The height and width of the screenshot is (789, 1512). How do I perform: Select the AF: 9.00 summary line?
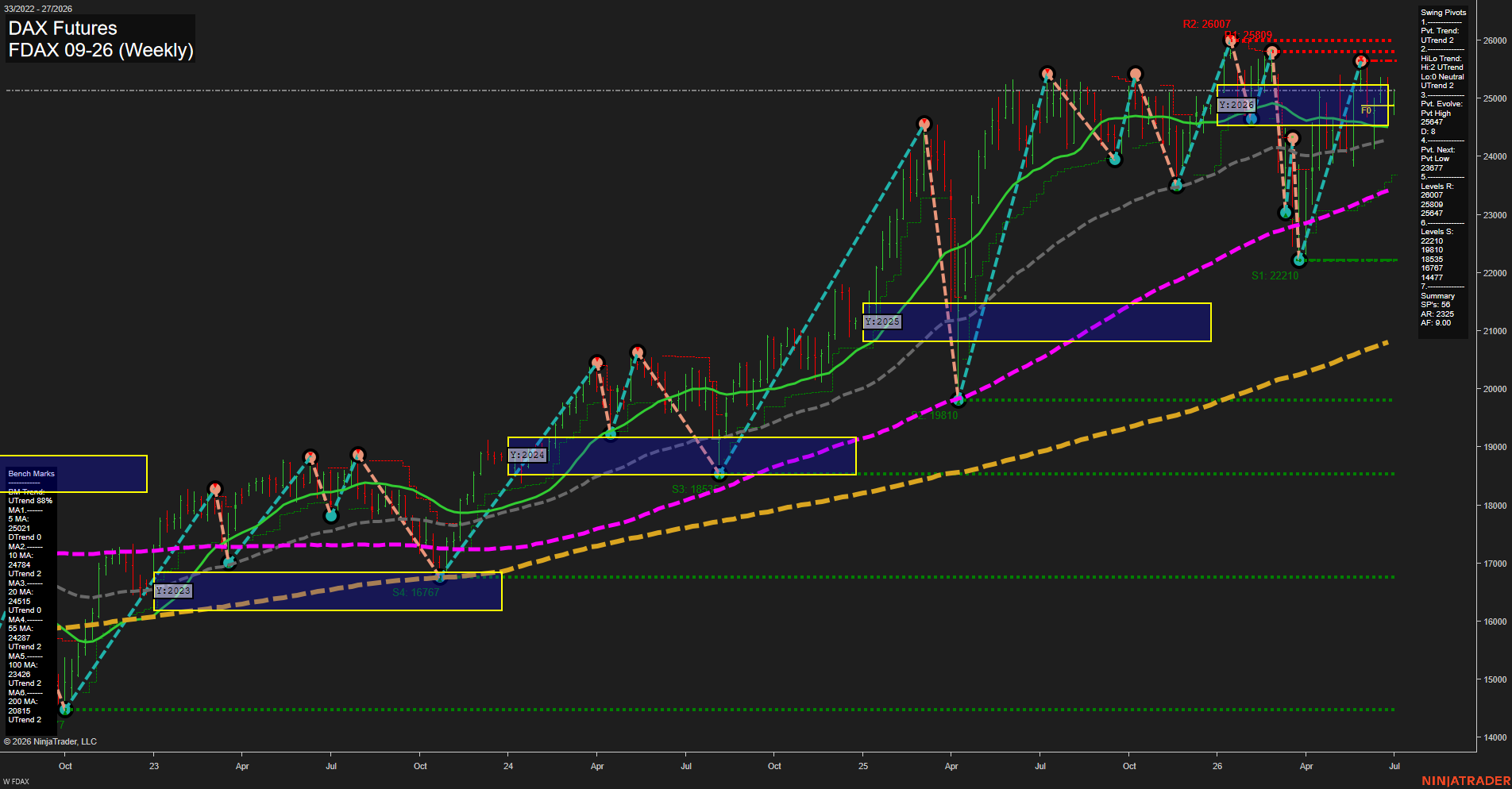(1436, 323)
